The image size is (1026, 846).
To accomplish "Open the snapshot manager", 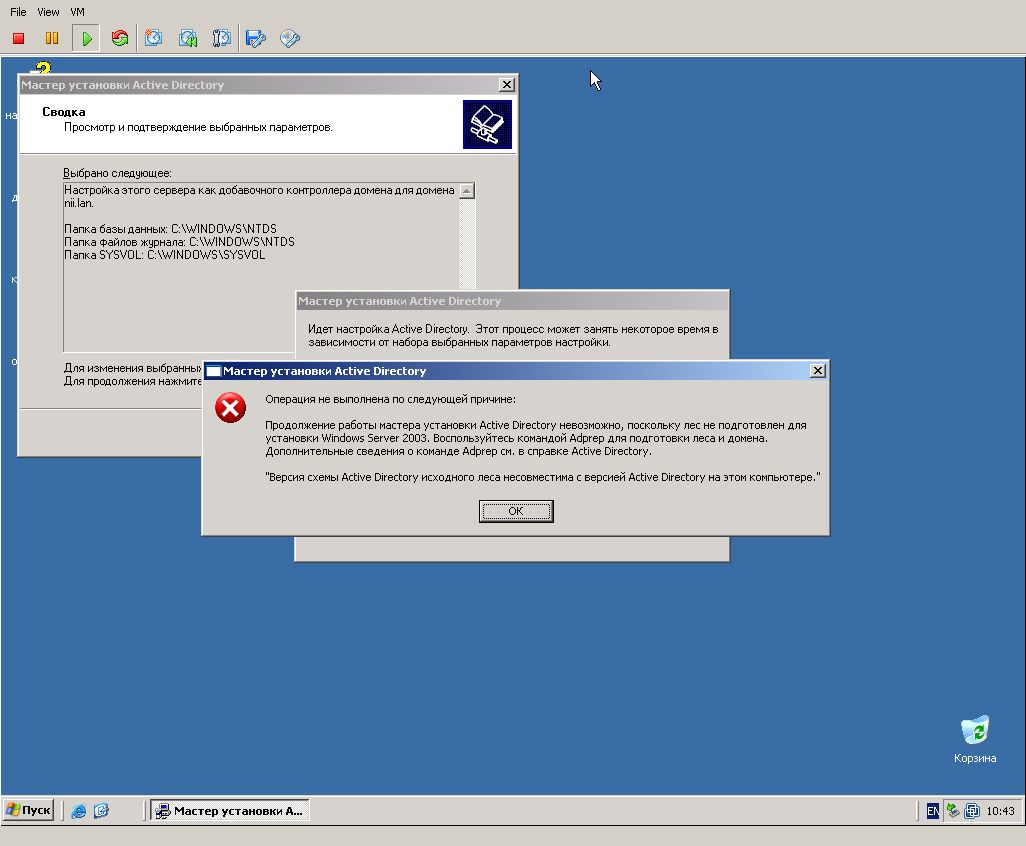I will click(221, 39).
